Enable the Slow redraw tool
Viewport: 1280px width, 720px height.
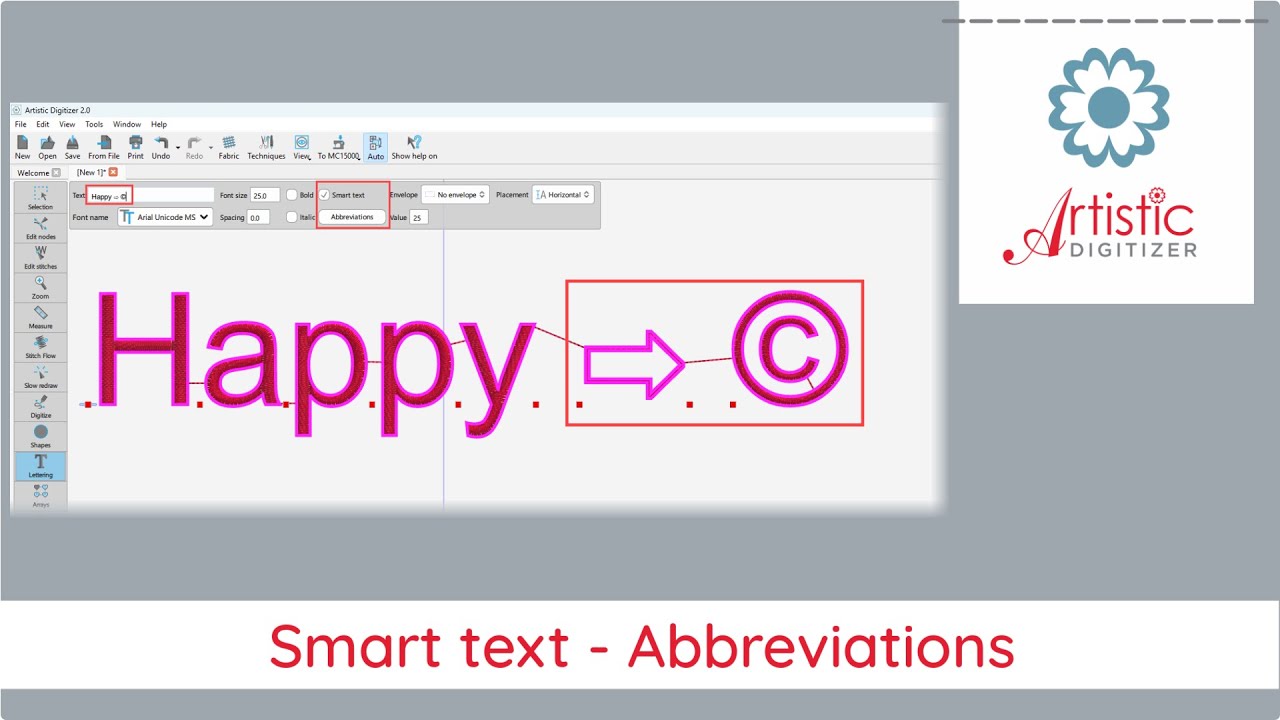click(40, 376)
